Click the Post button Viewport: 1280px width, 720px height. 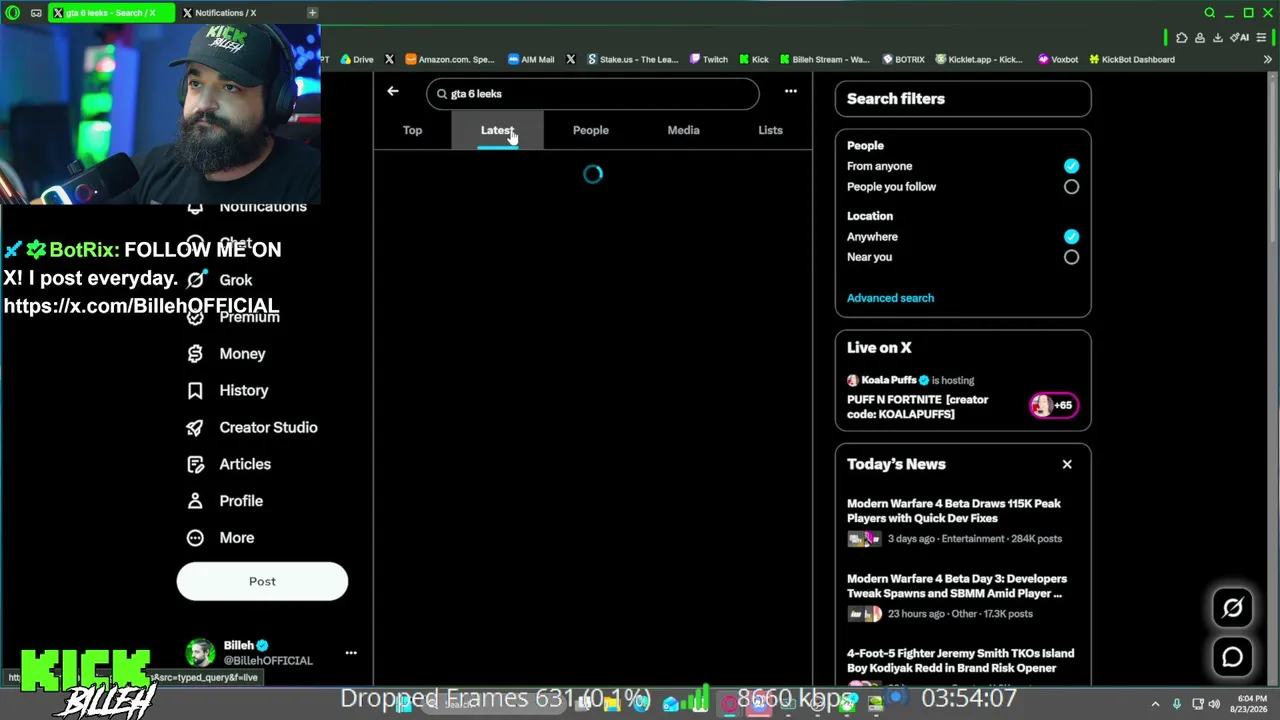click(262, 582)
